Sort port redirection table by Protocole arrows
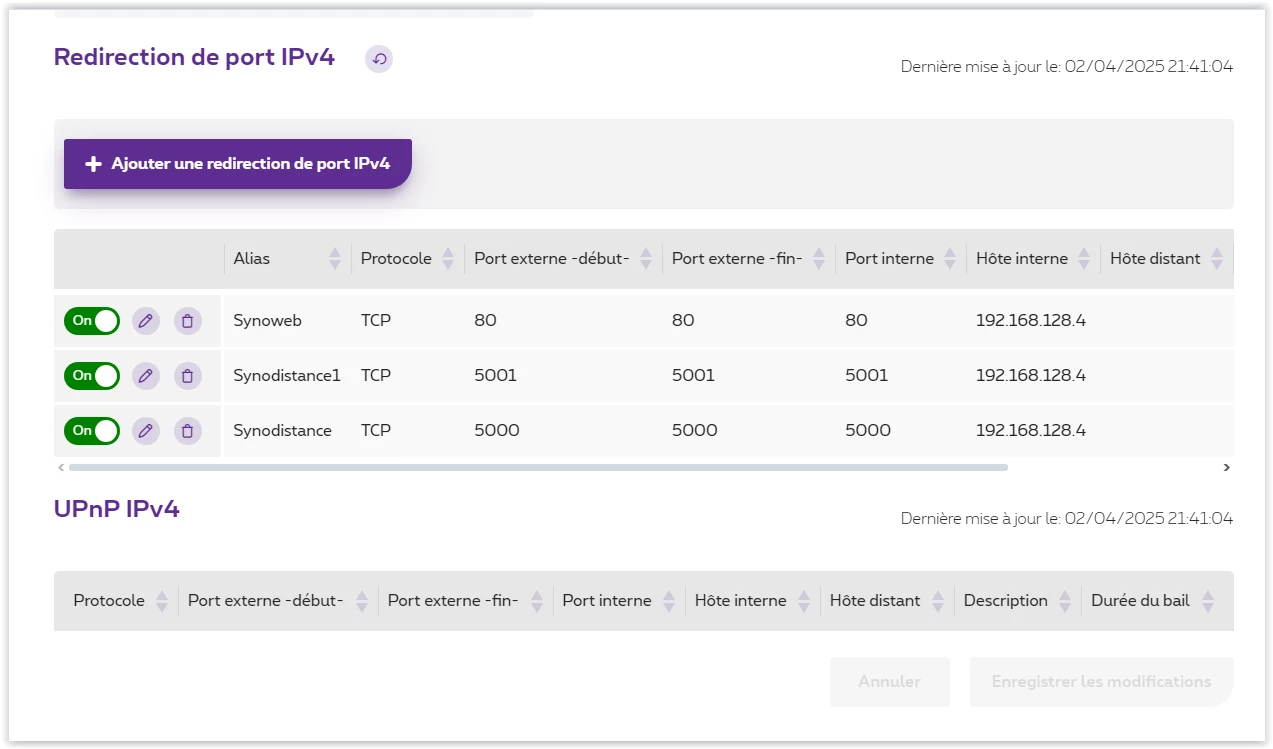 coord(448,259)
